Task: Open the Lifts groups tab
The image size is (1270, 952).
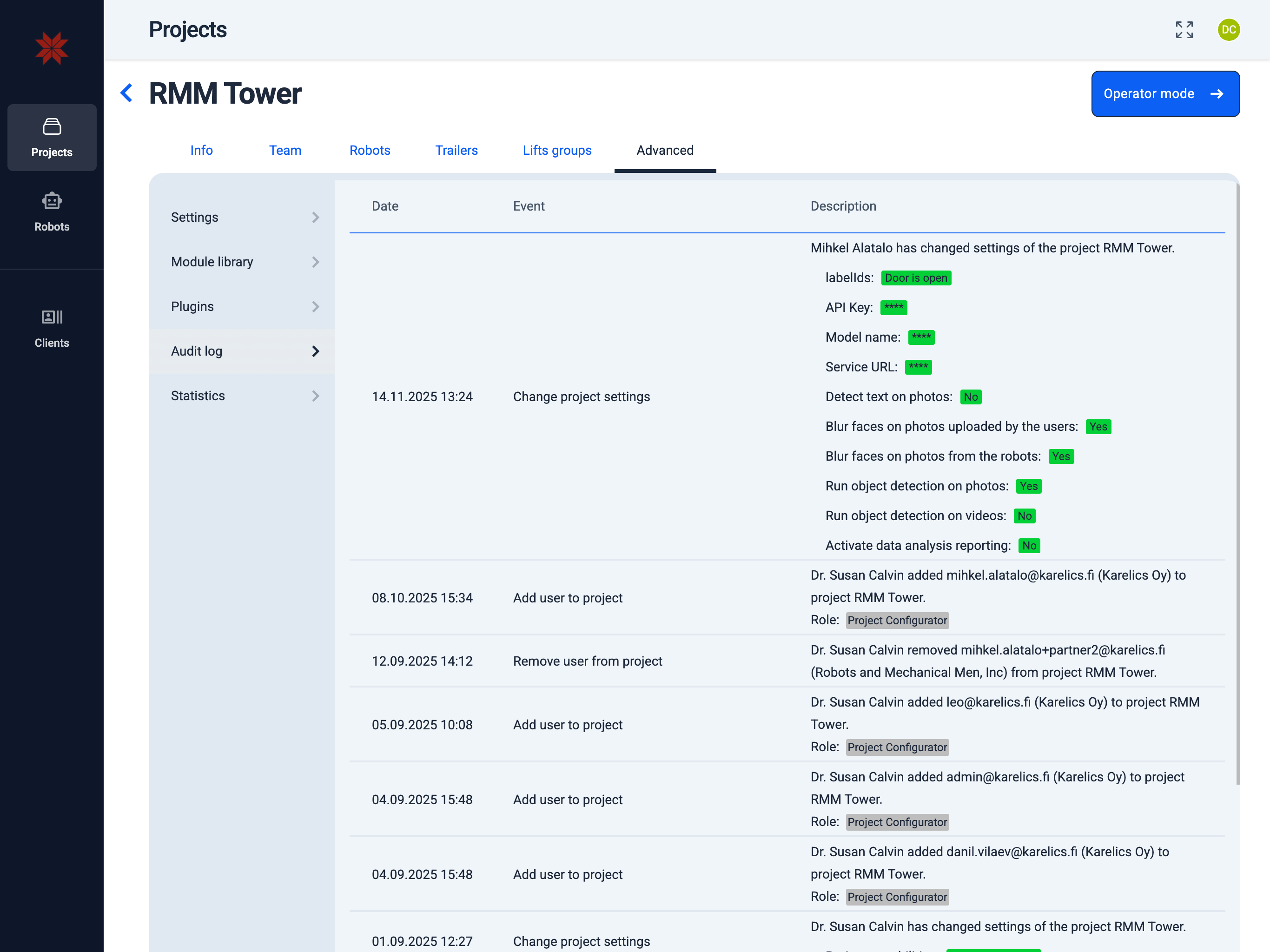Action: (556, 151)
